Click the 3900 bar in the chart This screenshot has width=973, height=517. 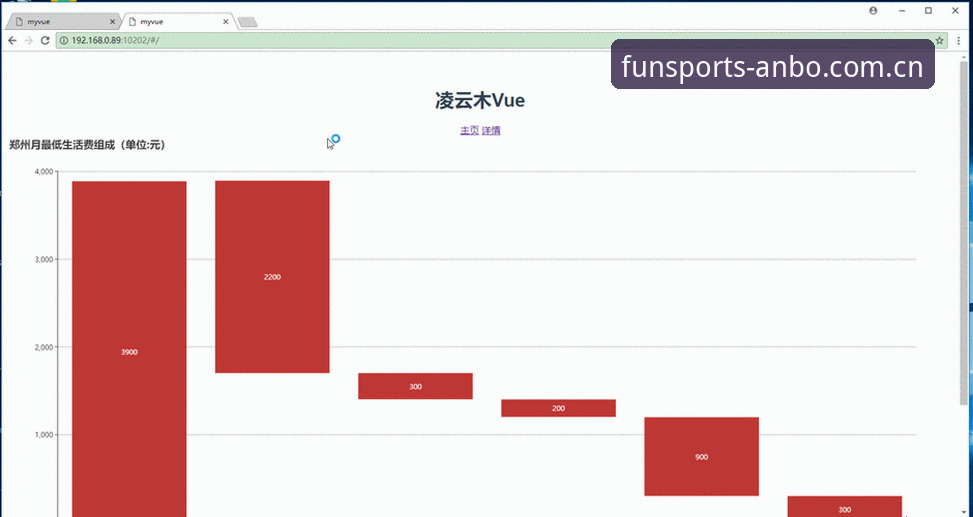[129, 349]
